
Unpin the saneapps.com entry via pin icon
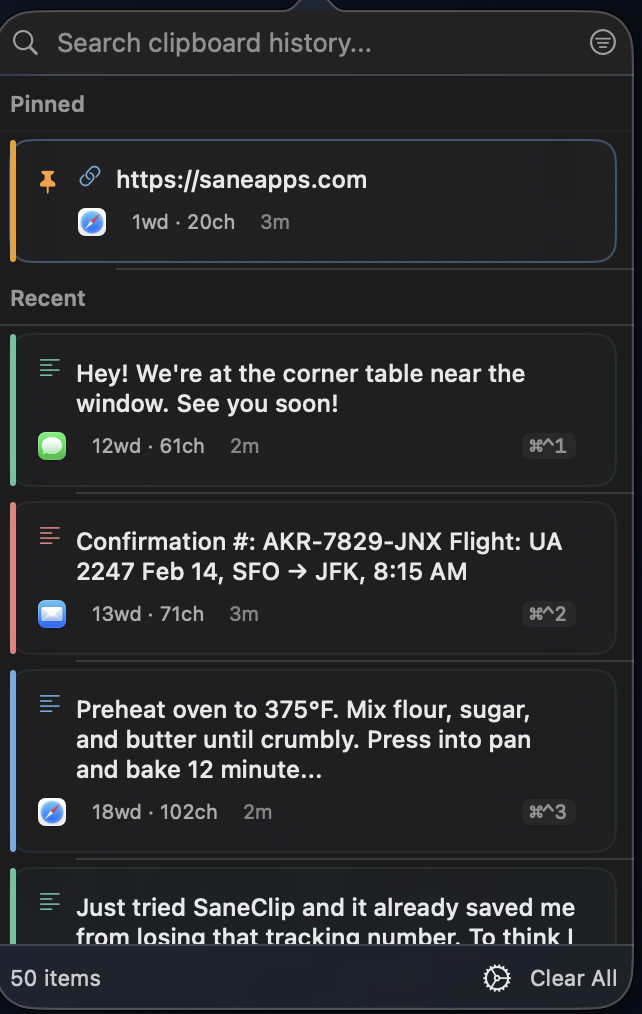click(47, 182)
